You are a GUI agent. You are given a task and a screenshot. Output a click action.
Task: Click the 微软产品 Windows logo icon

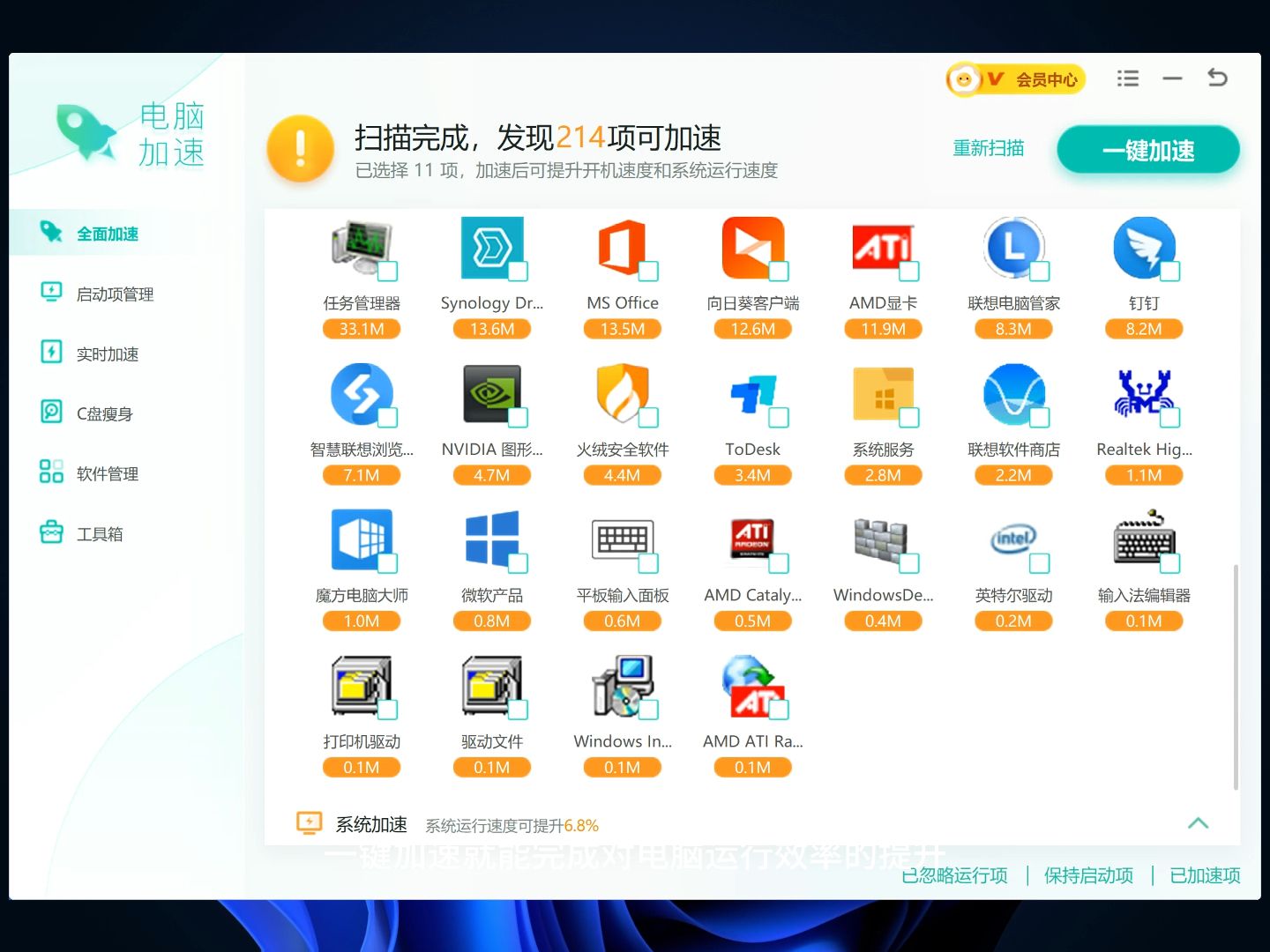(491, 539)
